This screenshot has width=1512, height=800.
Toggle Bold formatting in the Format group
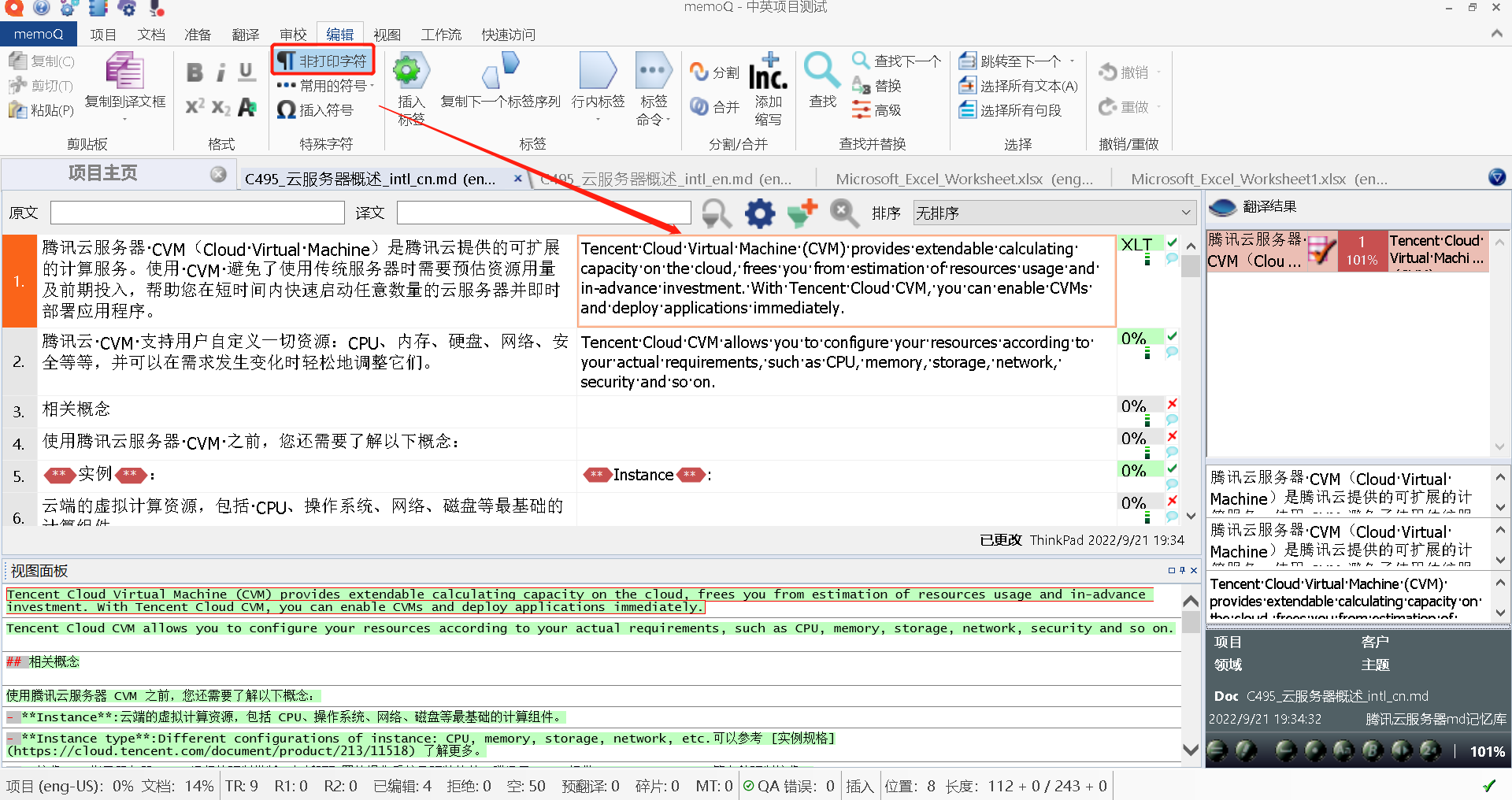coord(195,72)
